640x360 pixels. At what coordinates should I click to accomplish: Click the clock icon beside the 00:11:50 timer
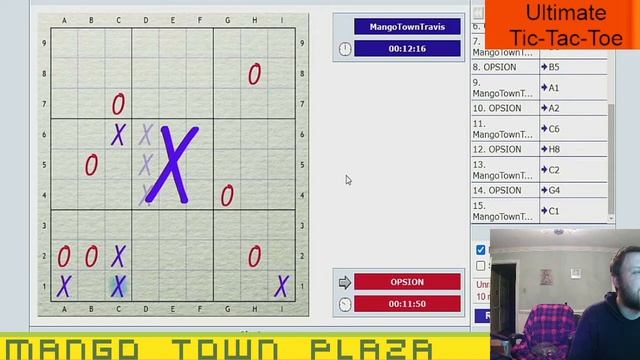345,304
